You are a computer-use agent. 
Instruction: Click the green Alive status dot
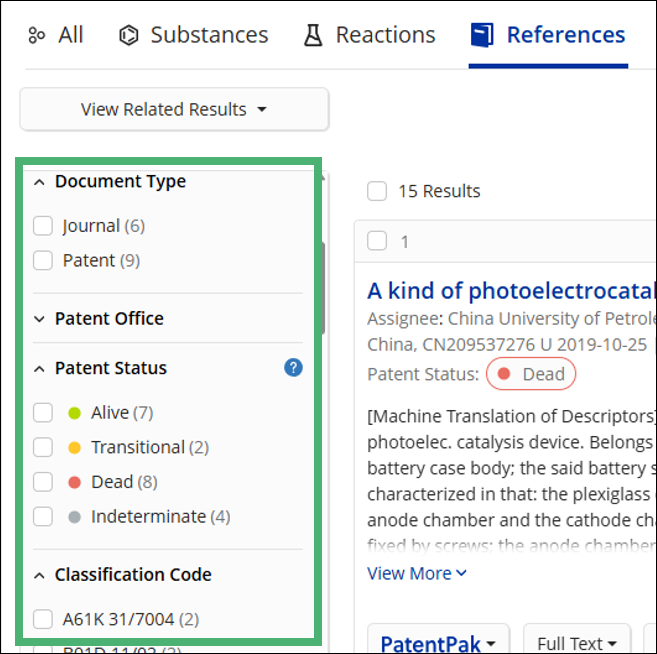tap(75, 413)
